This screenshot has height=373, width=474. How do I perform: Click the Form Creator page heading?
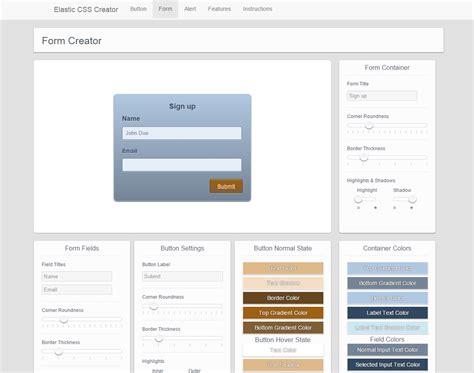pos(71,41)
